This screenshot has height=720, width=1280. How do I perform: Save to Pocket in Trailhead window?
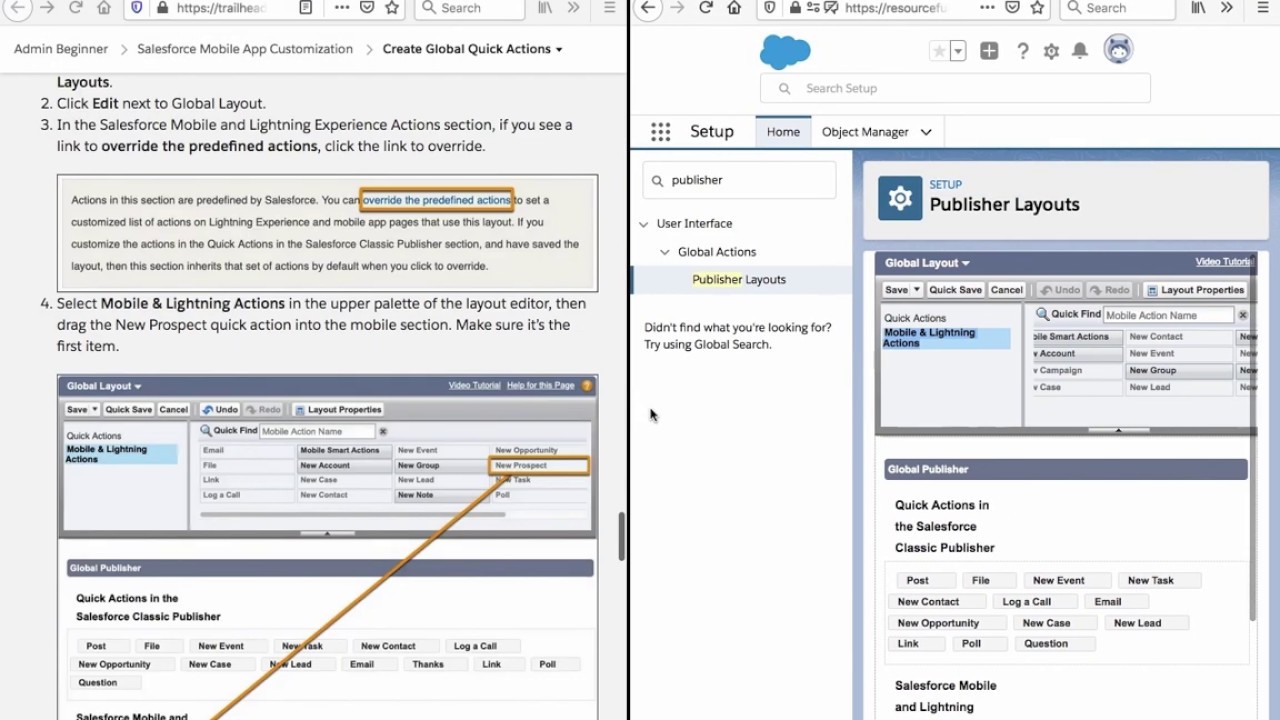368,8
